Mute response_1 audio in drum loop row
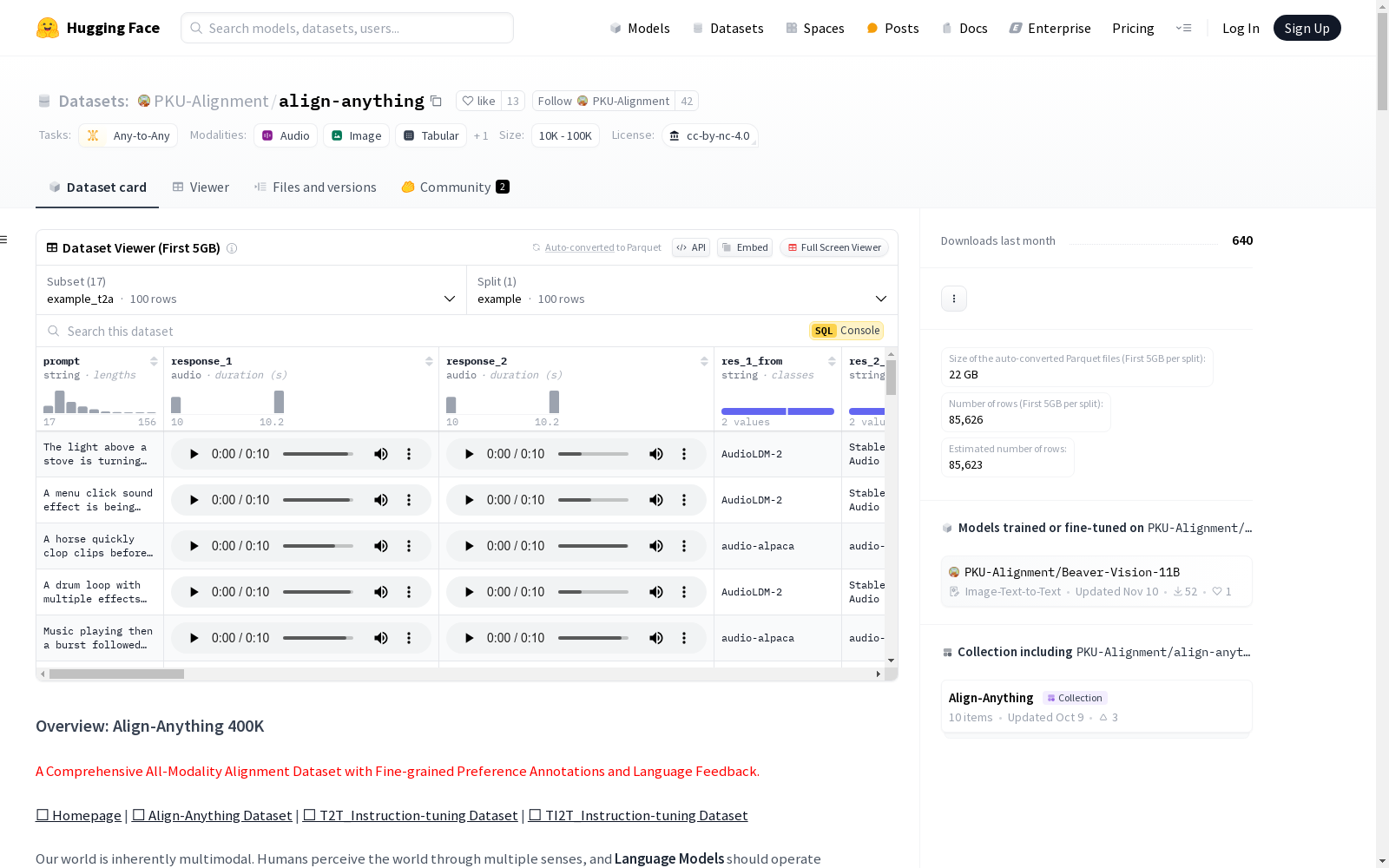This screenshot has width=1389, height=868. pyautogui.click(x=381, y=592)
